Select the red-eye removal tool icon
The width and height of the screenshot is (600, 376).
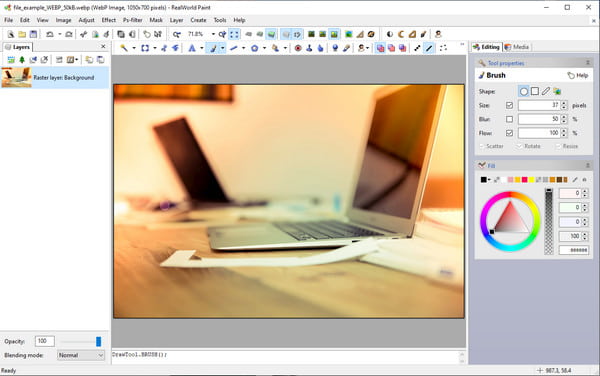pos(298,48)
